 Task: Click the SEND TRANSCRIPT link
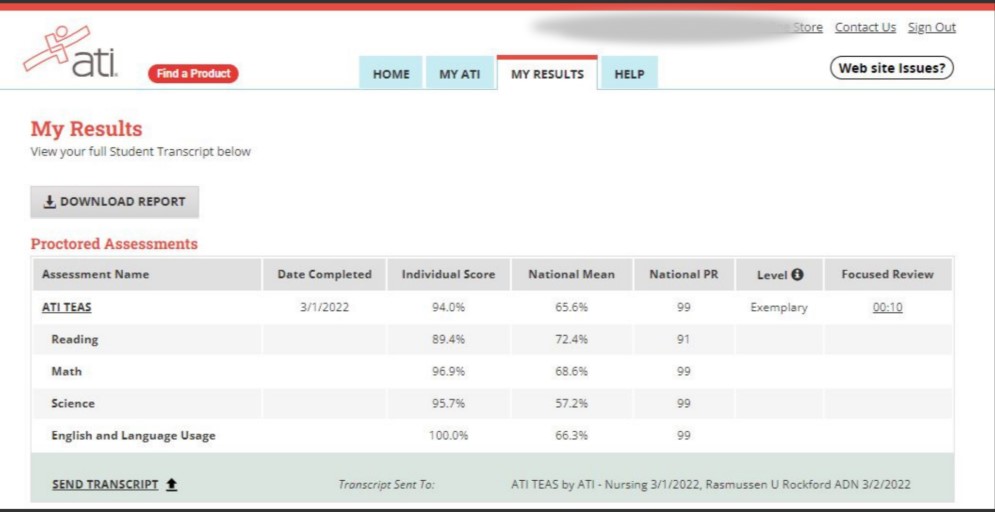(105, 484)
